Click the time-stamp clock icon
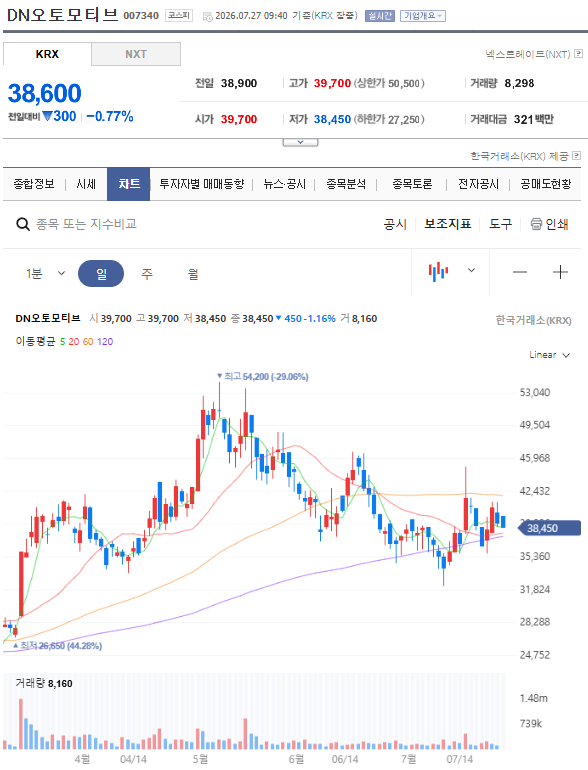The height and width of the screenshot is (770, 588). [208, 17]
